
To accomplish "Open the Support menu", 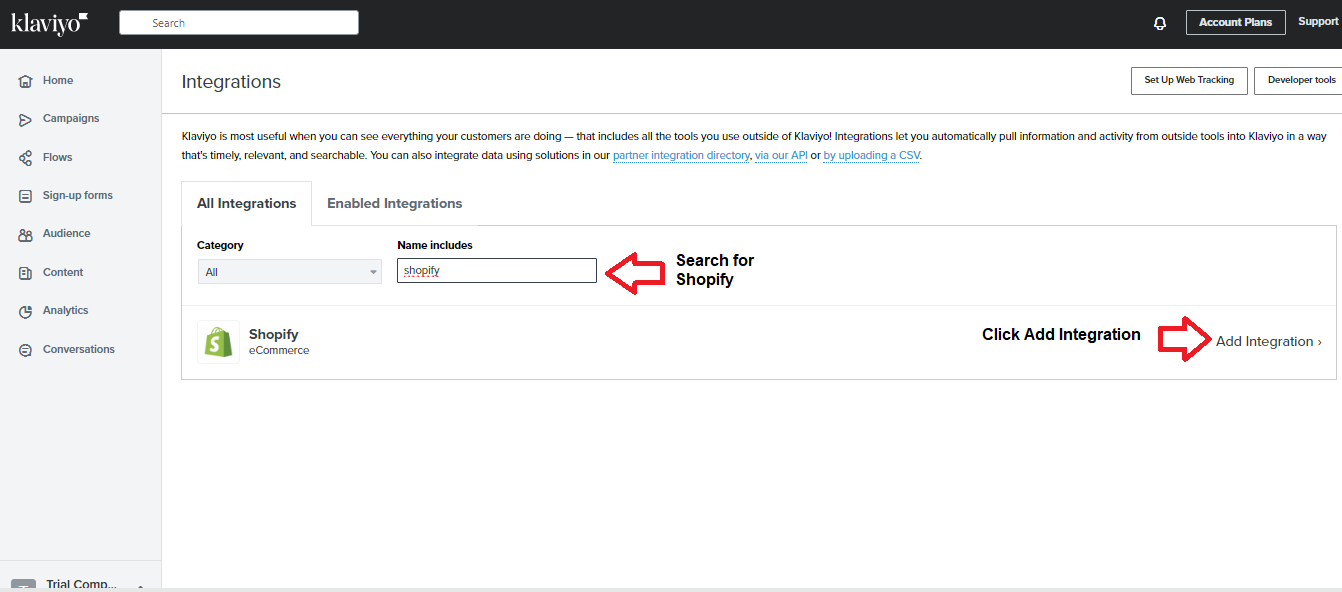I will tap(1318, 22).
